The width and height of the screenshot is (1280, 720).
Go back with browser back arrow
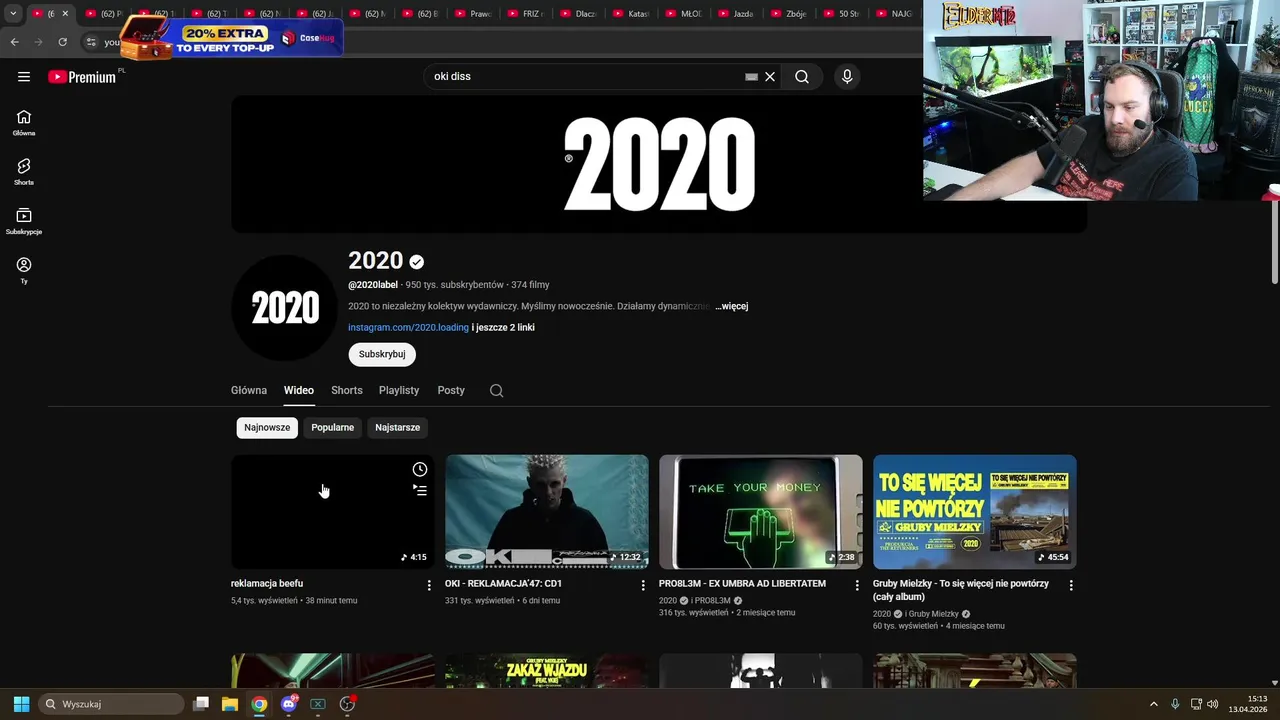tap(14, 42)
